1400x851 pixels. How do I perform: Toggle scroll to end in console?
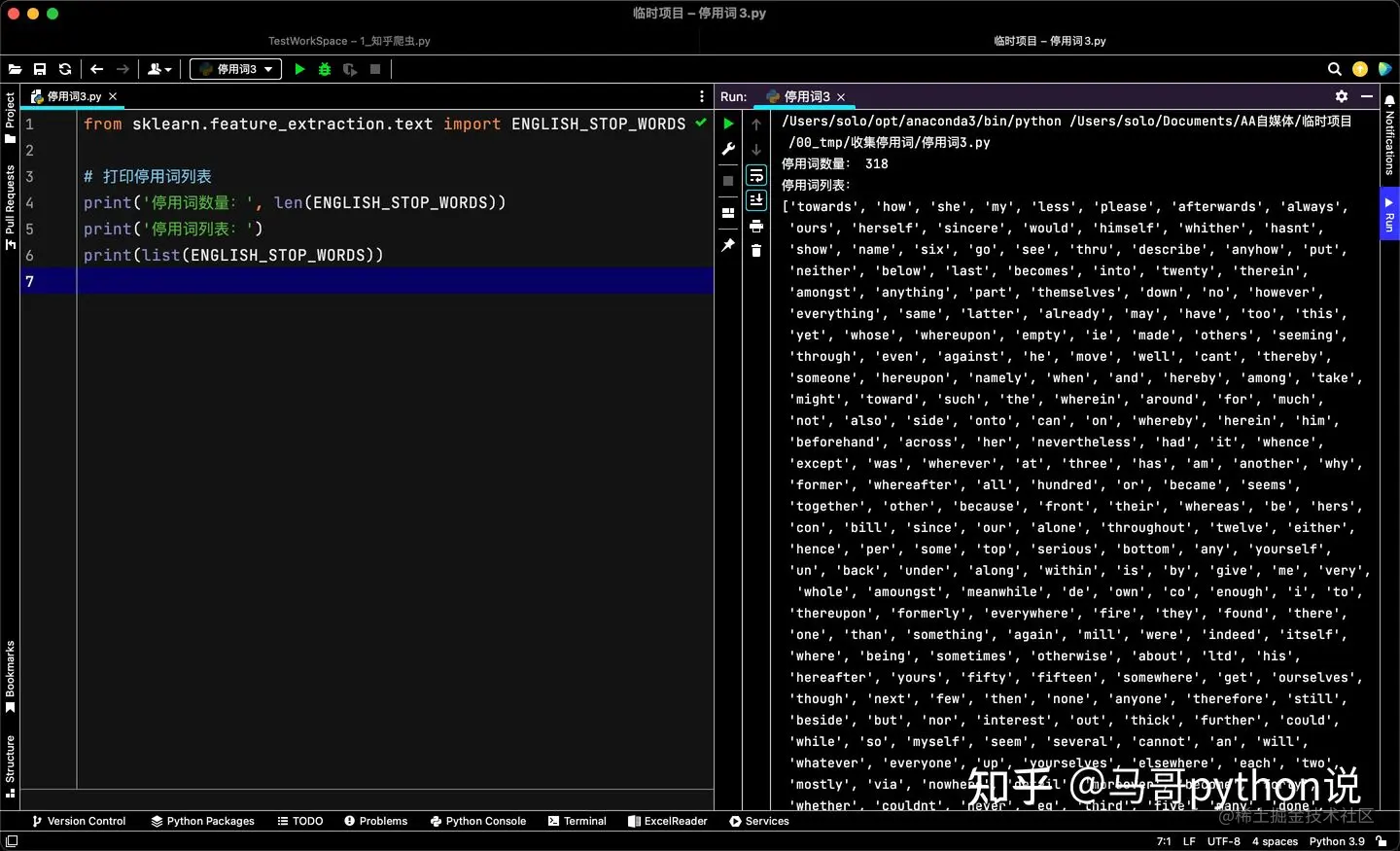(756, 200)
